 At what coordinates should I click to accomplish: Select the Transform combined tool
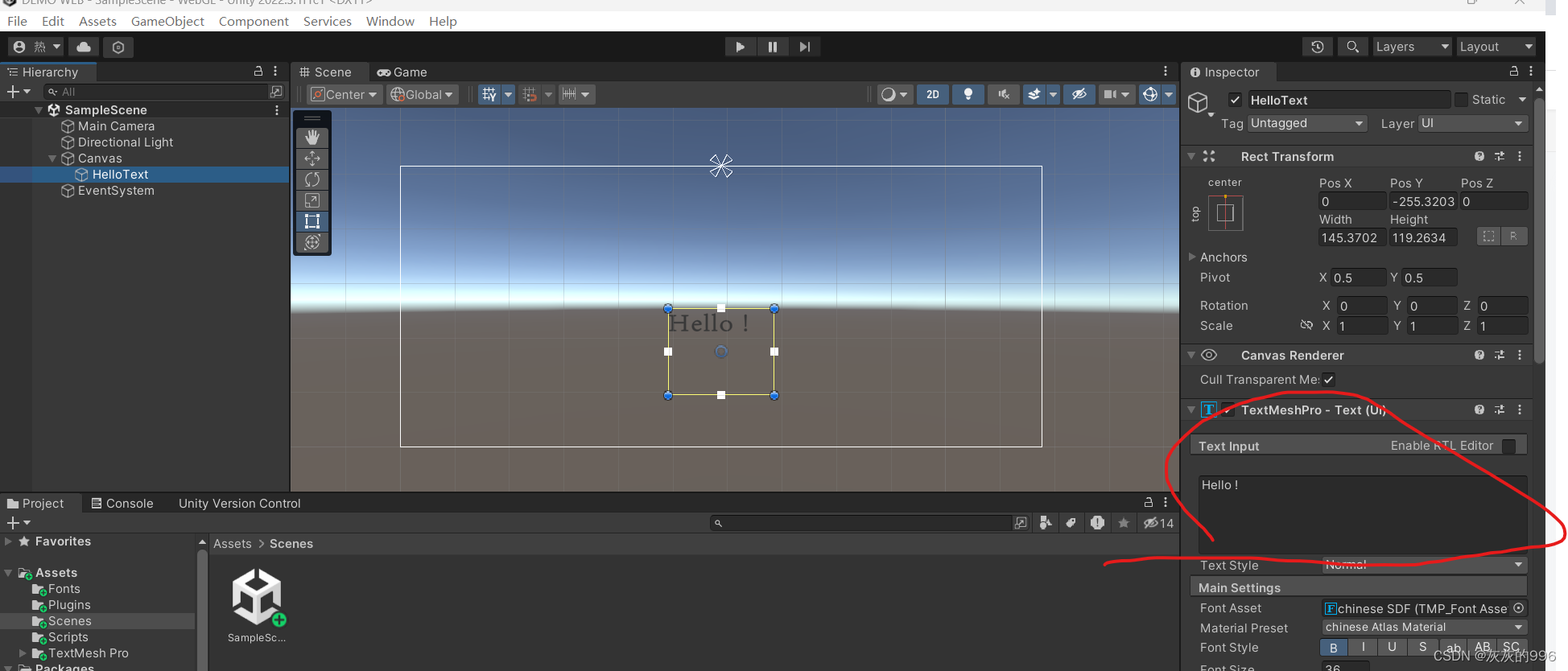coord(312,242)
